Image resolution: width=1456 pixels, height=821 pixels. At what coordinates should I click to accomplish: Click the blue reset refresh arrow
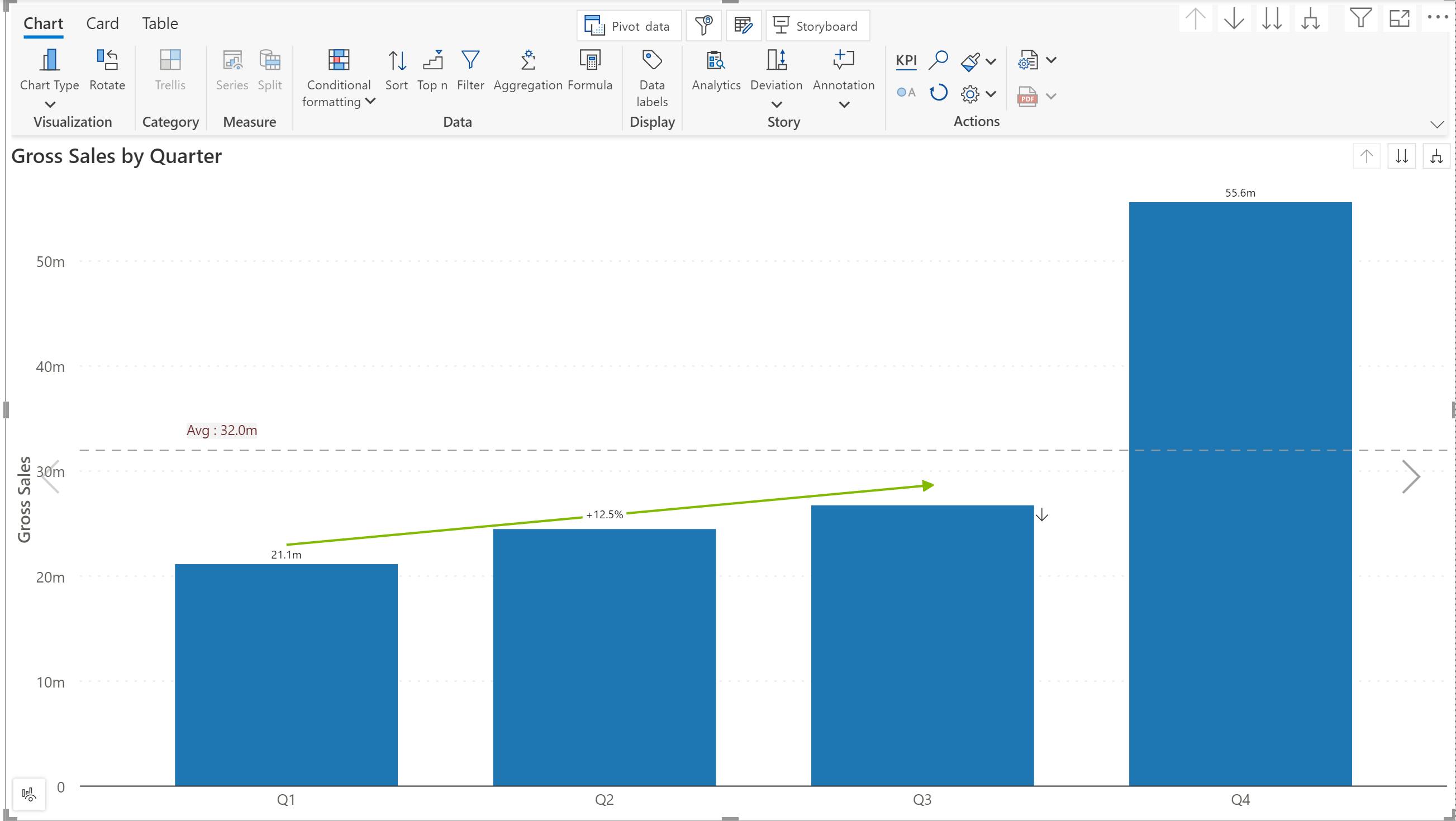(x=938, y=93)
